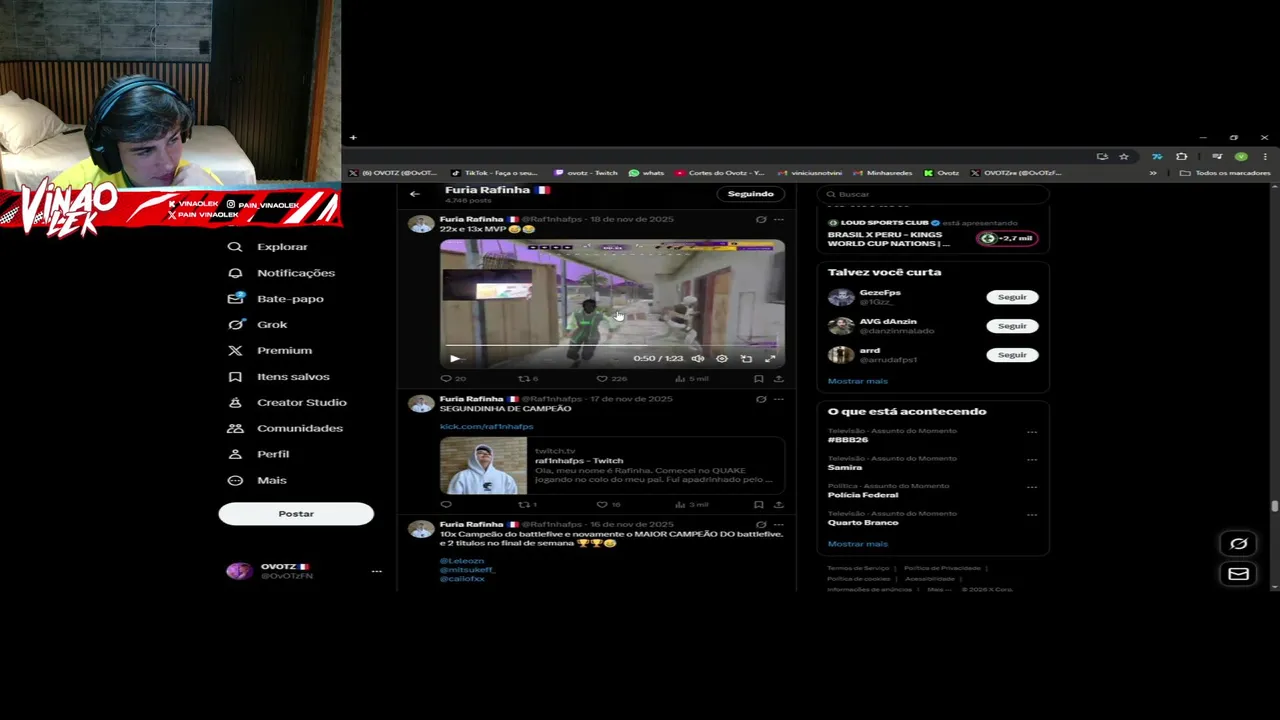Open more options for the Polícia Federal trend
1280x720 pixels.
(1032, 488)
